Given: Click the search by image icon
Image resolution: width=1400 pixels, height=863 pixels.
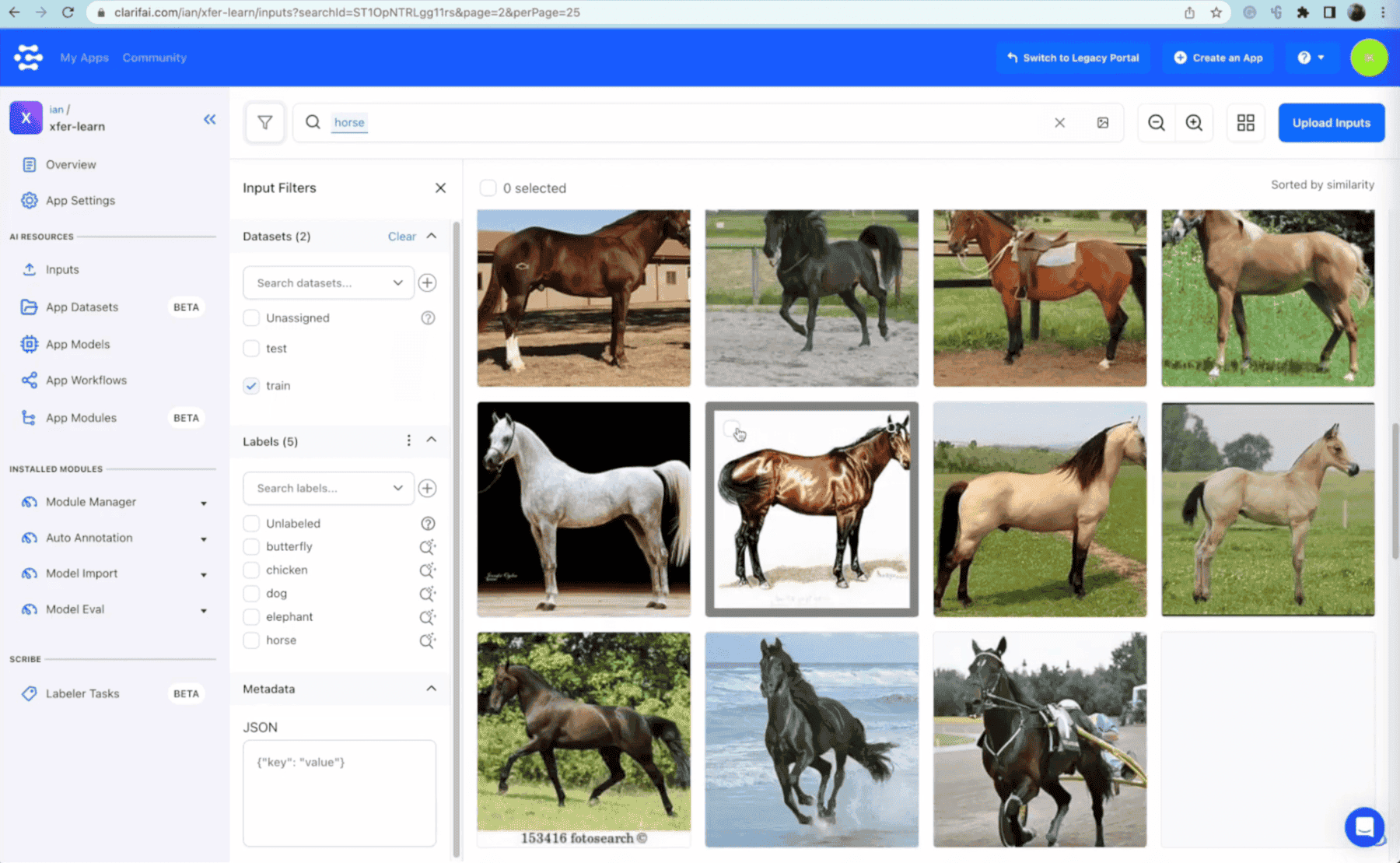Looking at the screenshot, I should 1102,123.
